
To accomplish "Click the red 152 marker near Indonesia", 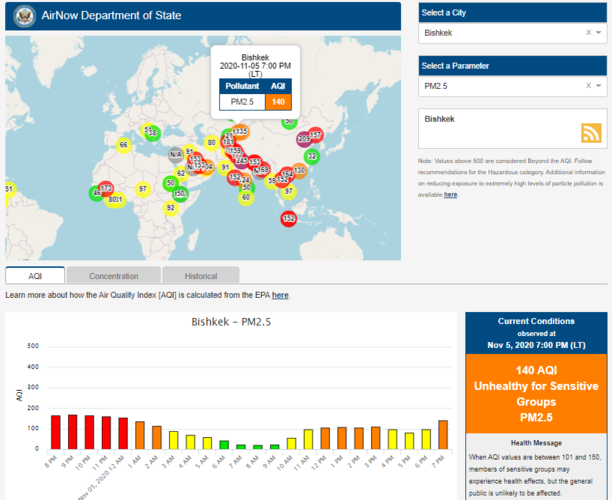I will coord(288,218).
